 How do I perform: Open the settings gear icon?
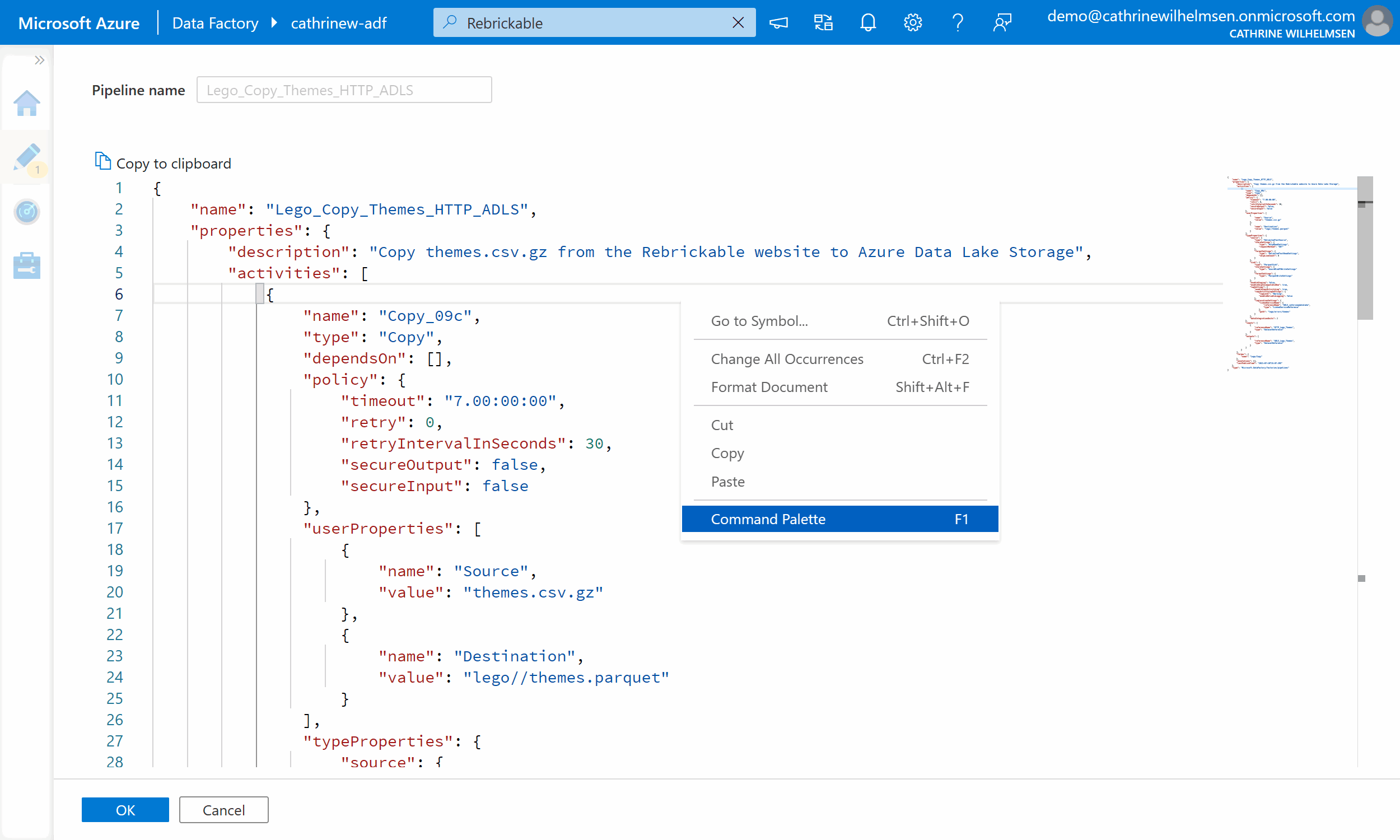pos(912,22)
